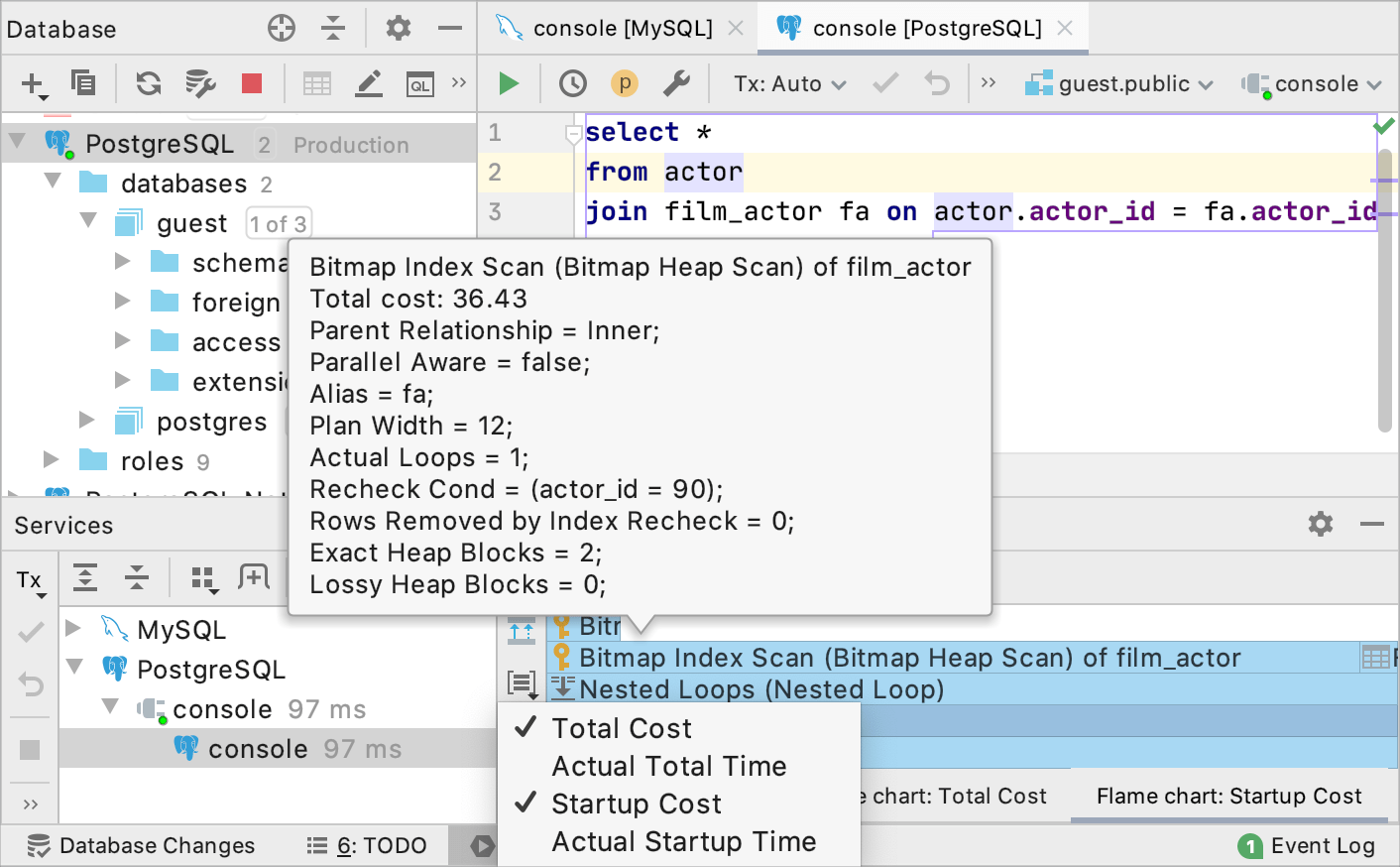This screenshot has width=1400, height=867.
Task: Open query history clock icon
Action: click(x=572, y=84)
